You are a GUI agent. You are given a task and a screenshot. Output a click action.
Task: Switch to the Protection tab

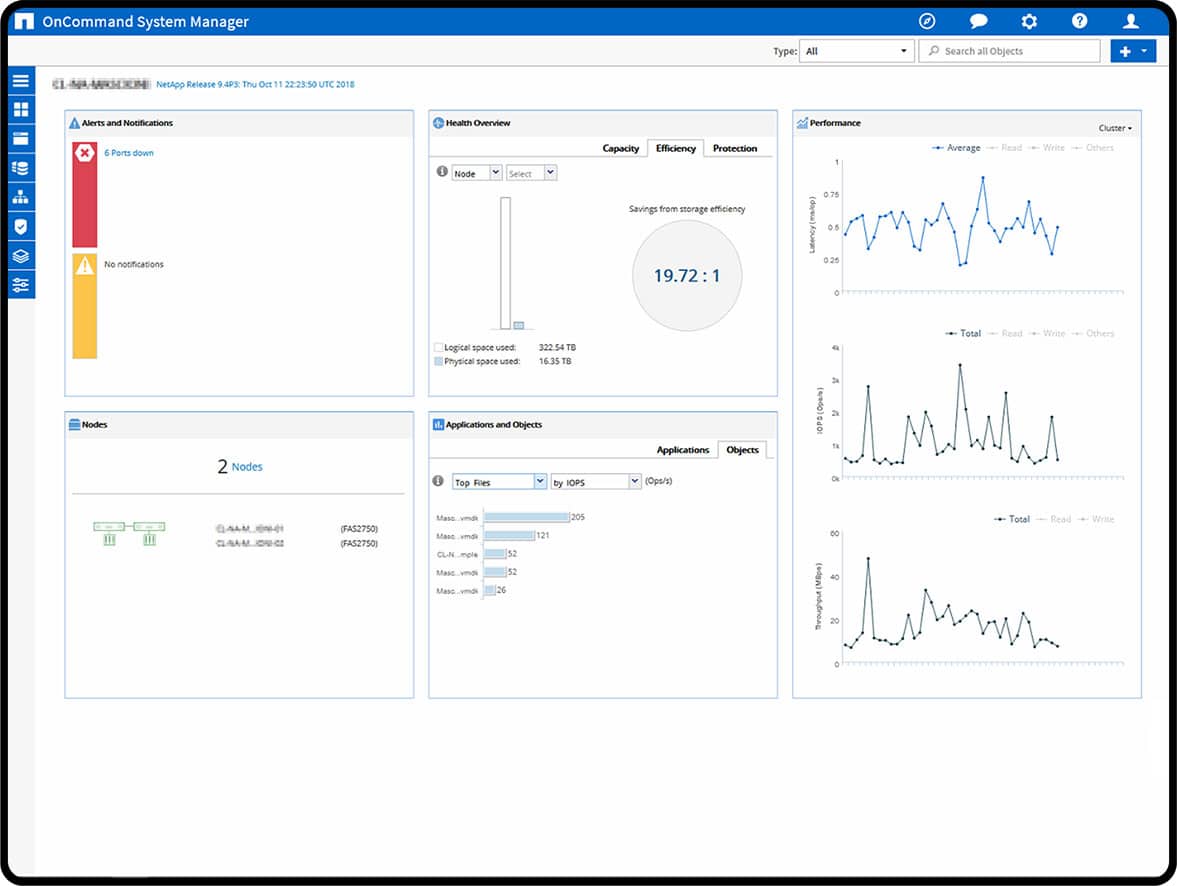click(x=735, y=149)
